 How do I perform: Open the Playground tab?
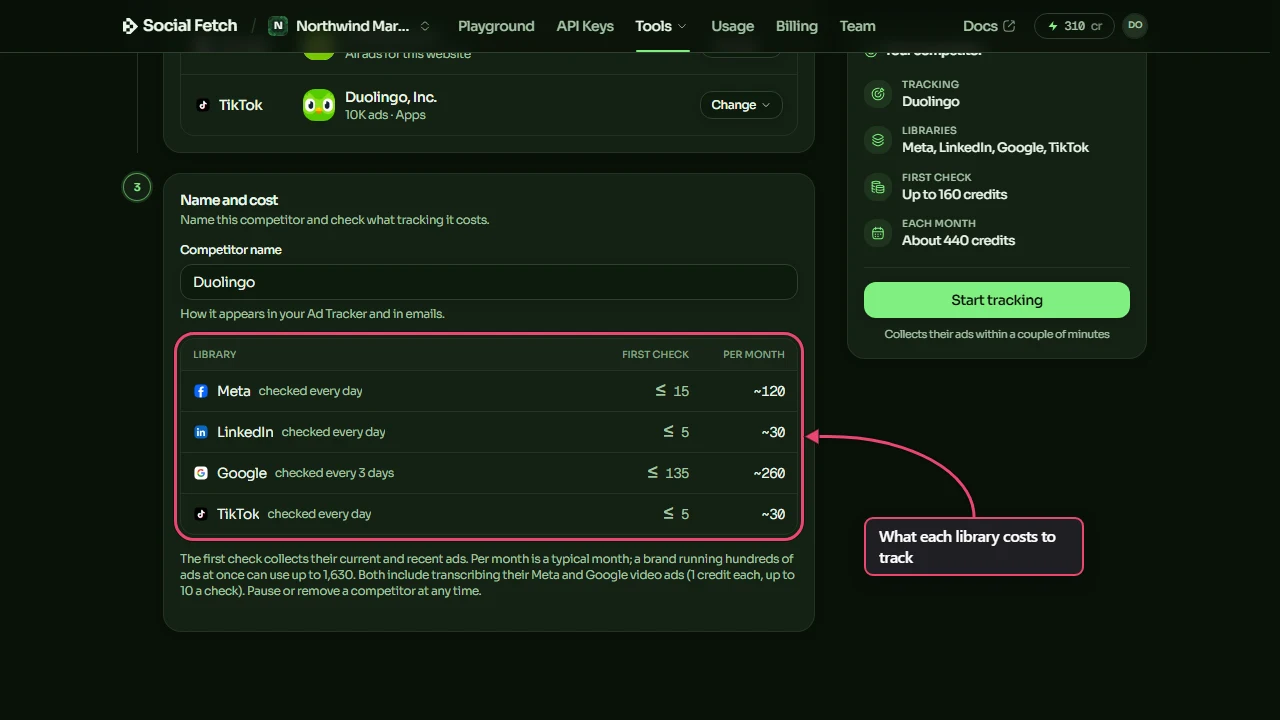496,26
